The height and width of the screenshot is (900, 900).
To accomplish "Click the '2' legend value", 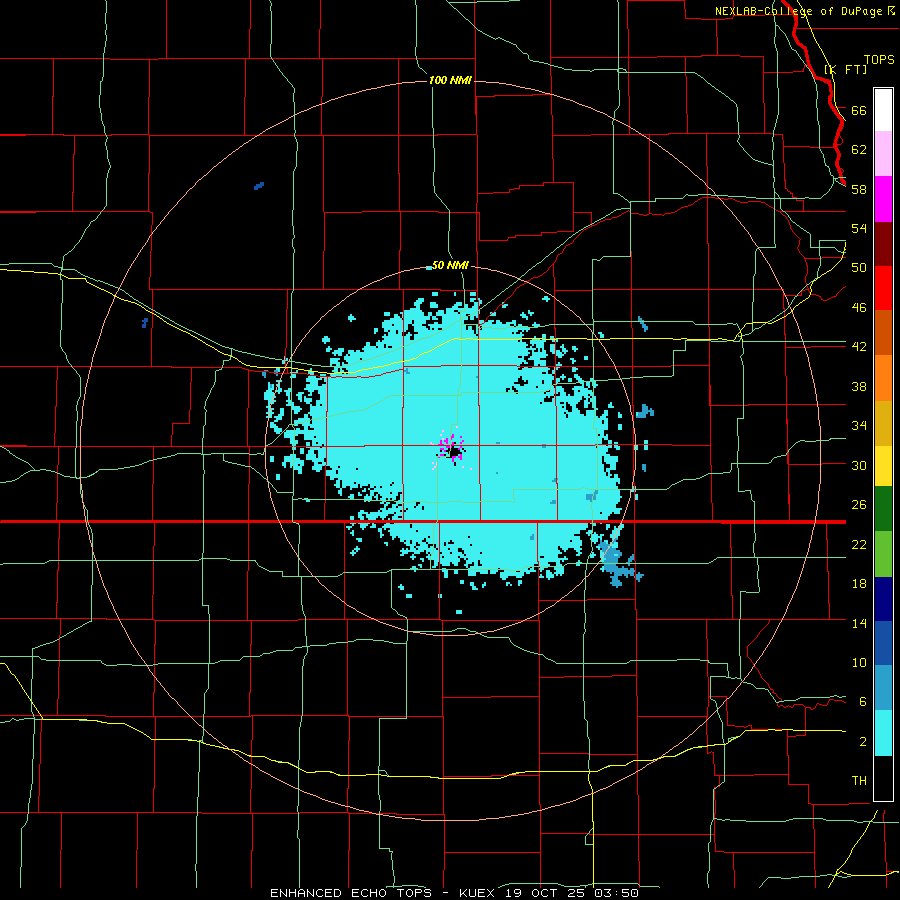I will (x=862, y=742).
